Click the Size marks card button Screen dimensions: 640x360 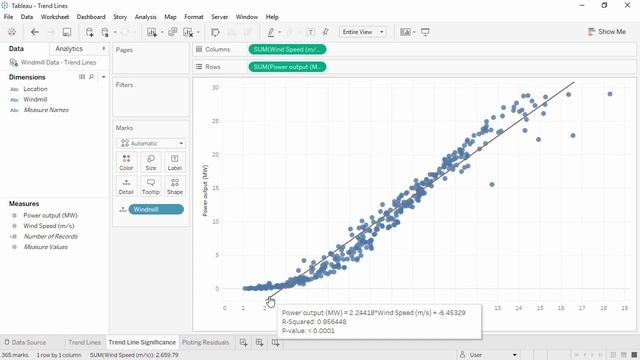point(151,162)
